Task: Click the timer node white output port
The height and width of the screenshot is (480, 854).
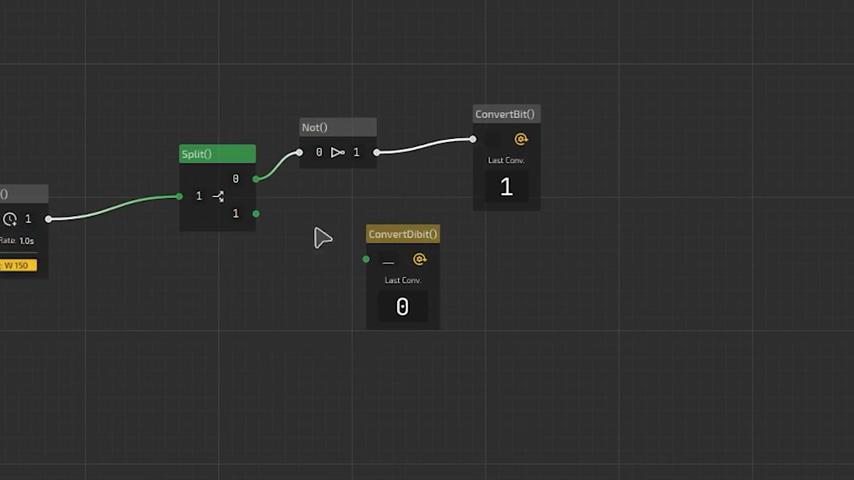Action: (48, 219)
